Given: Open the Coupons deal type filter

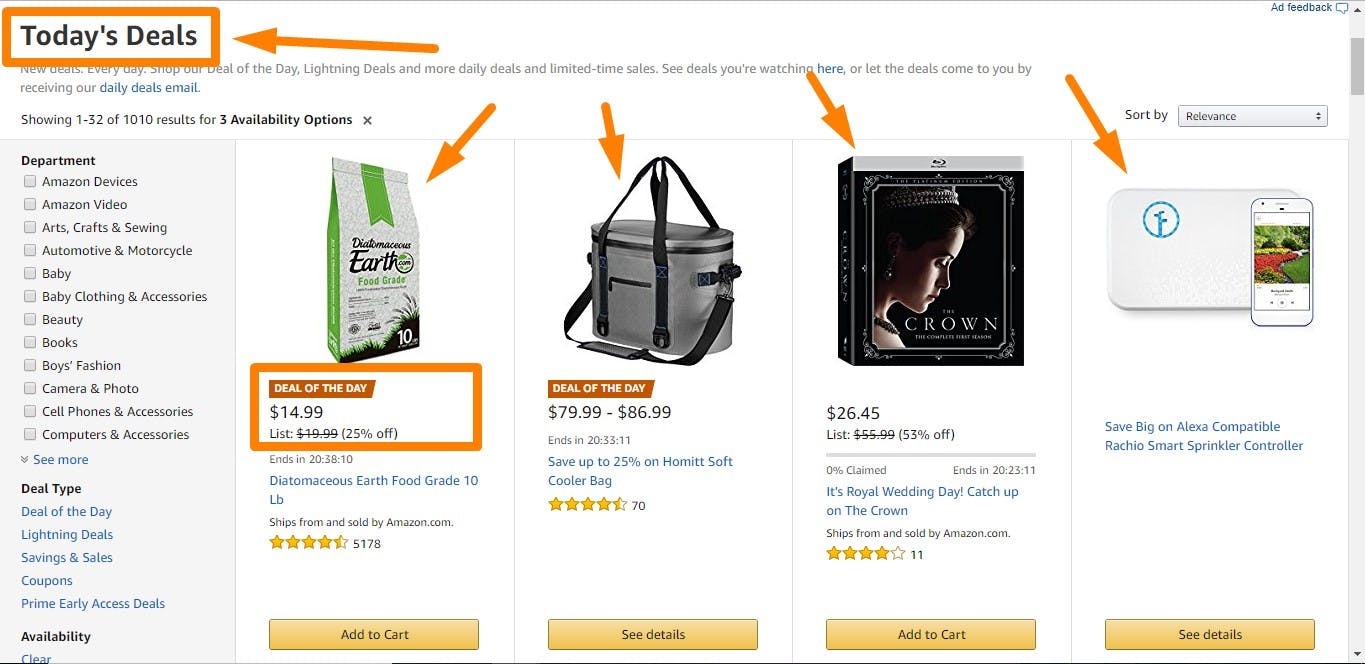Looking at the screenshot, I should 46,580.
